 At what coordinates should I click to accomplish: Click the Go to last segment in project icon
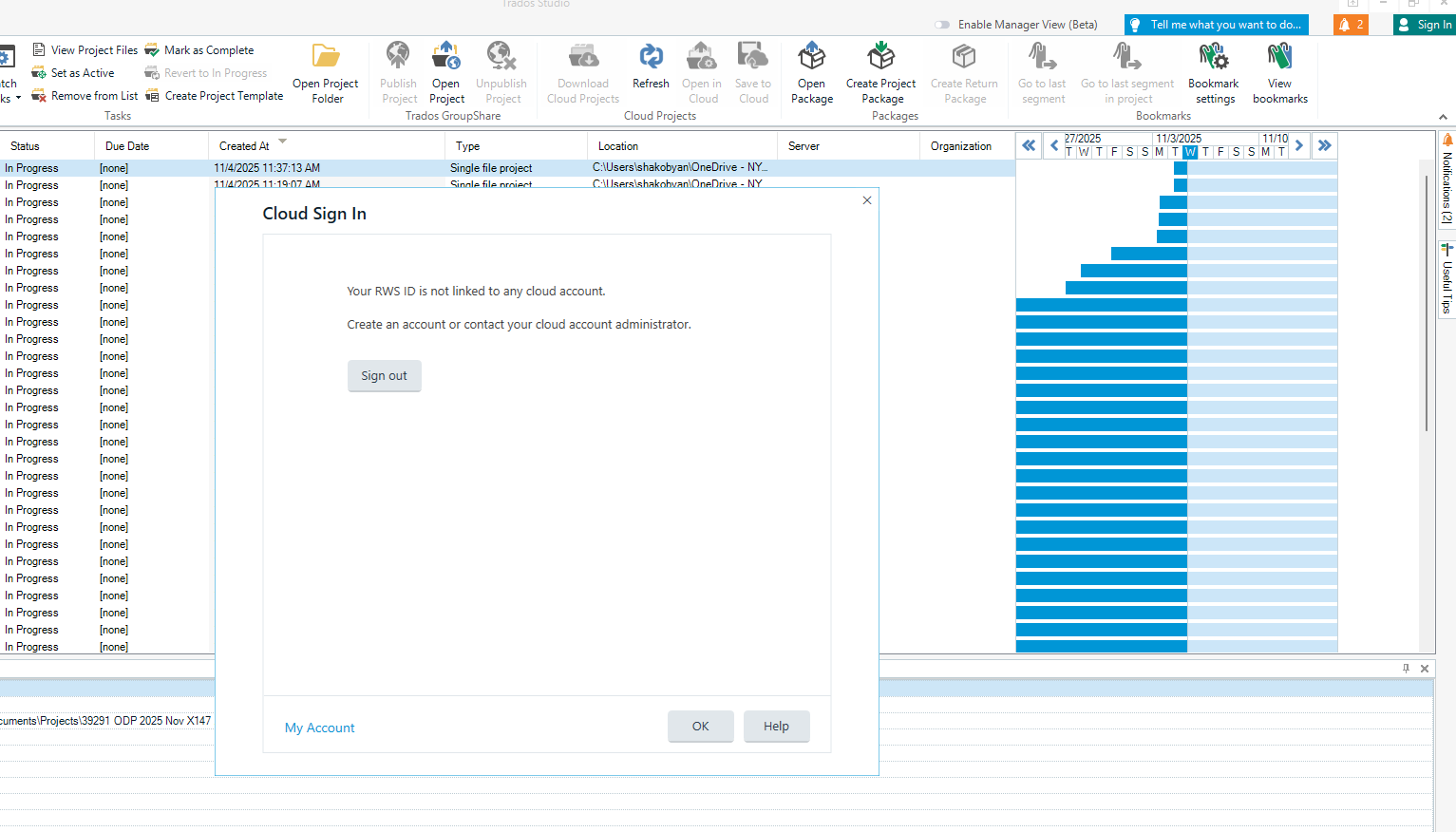pos(1126,71)
